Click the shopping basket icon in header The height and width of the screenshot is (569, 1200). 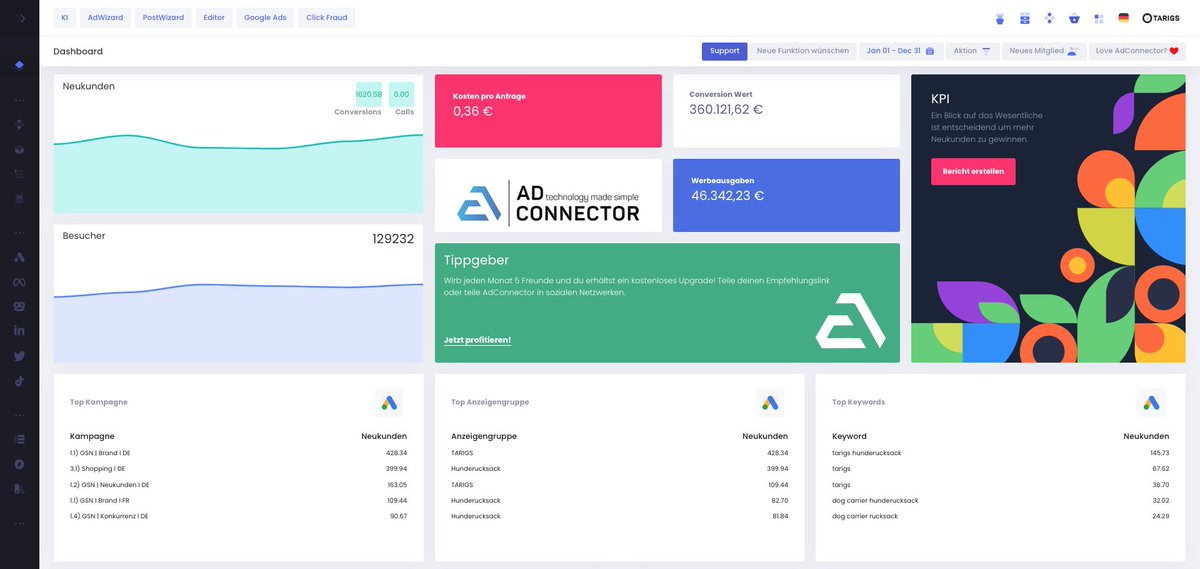1074,18
